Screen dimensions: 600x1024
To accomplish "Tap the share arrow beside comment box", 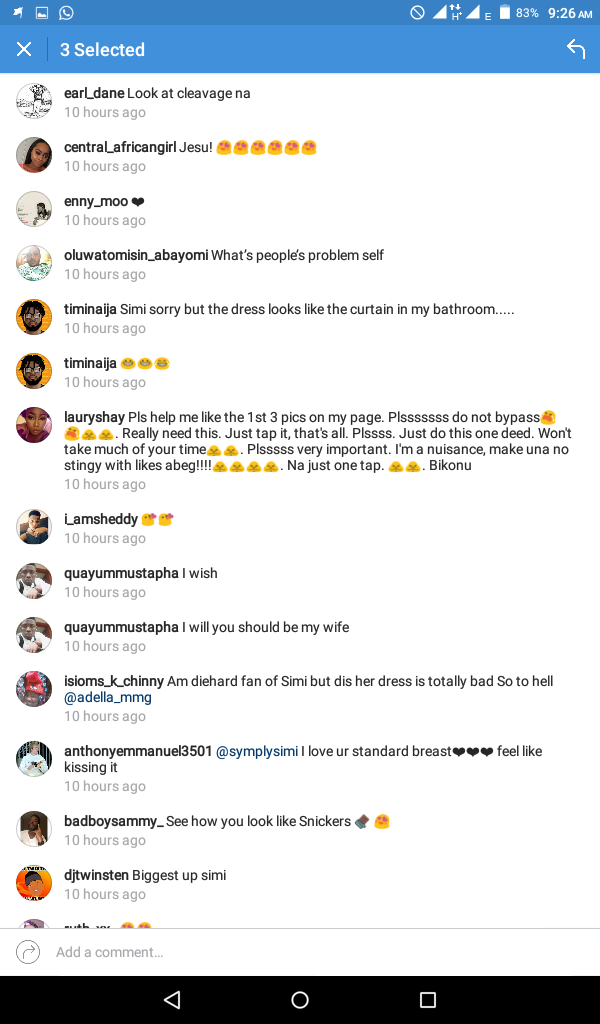I will 28,952.
